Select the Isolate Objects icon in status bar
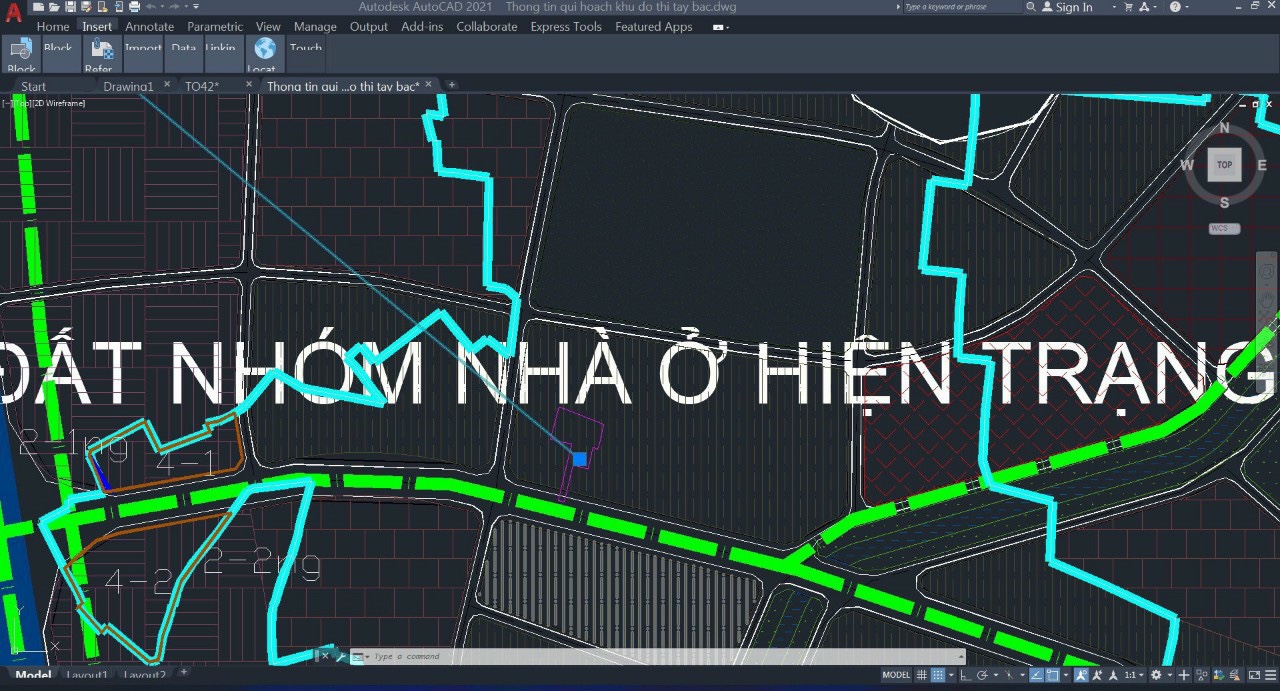1280x691 pixels. [1202, 674]
